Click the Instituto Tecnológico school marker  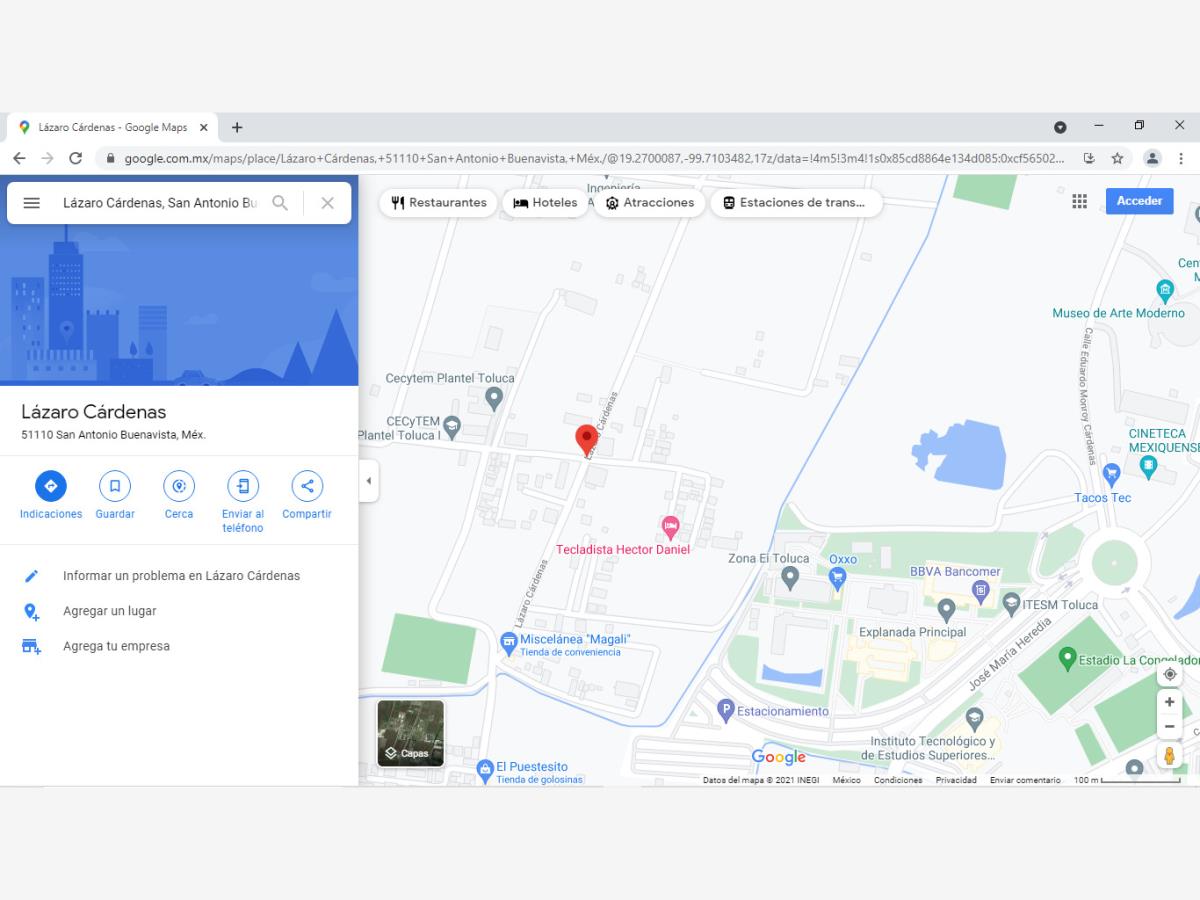click(975, 719)
